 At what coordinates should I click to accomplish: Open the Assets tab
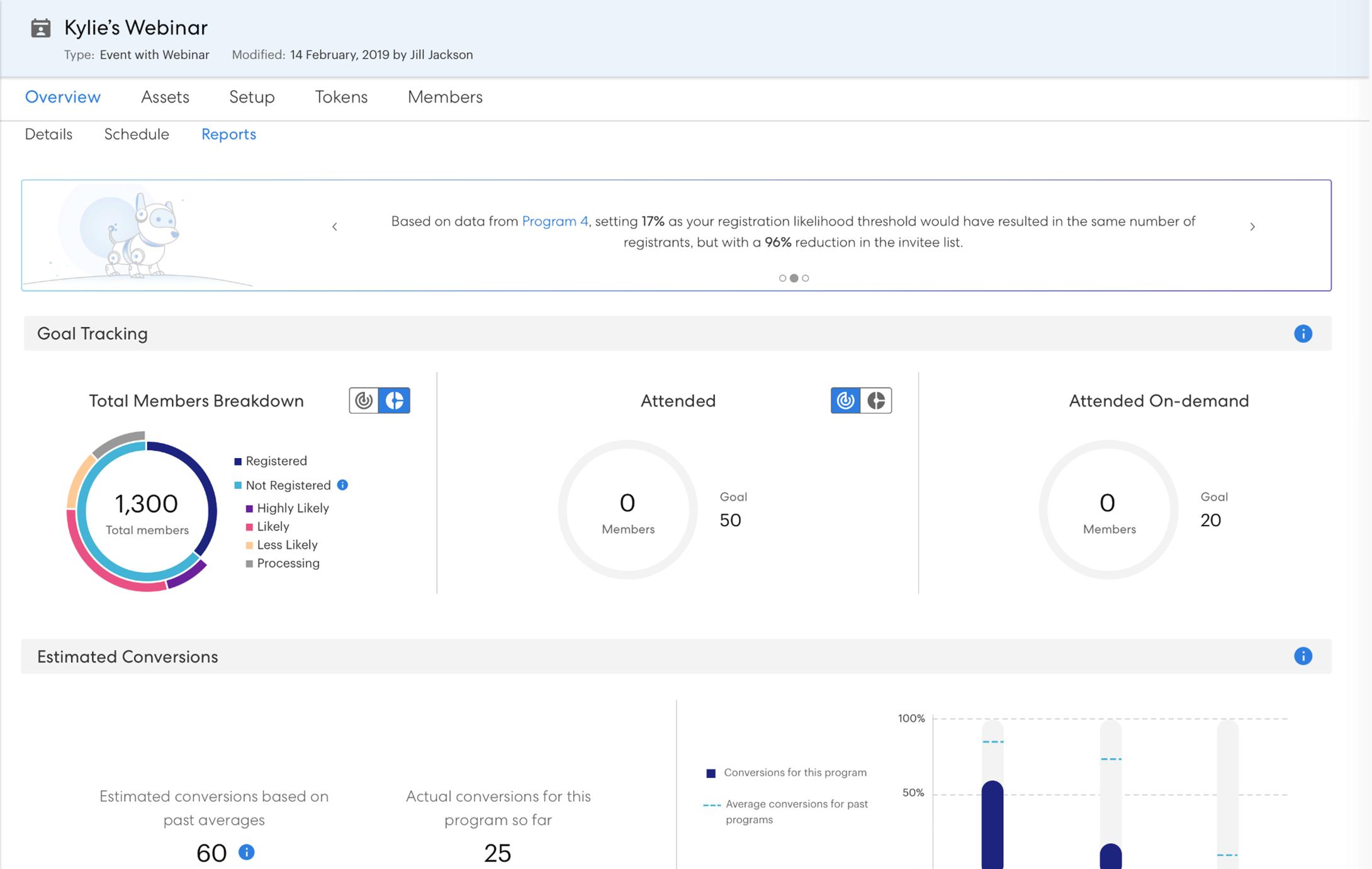click(165, 97)
